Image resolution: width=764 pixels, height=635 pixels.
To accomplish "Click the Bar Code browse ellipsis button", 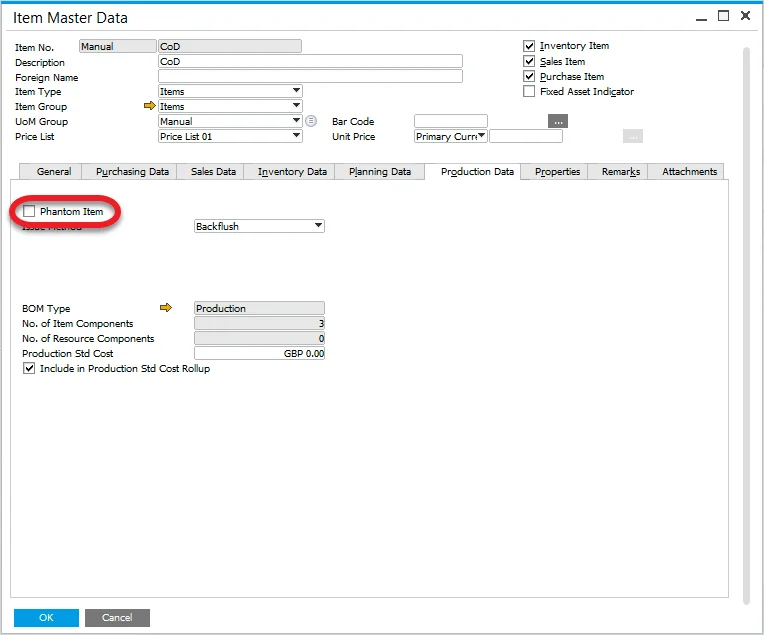I will (559, 121).
